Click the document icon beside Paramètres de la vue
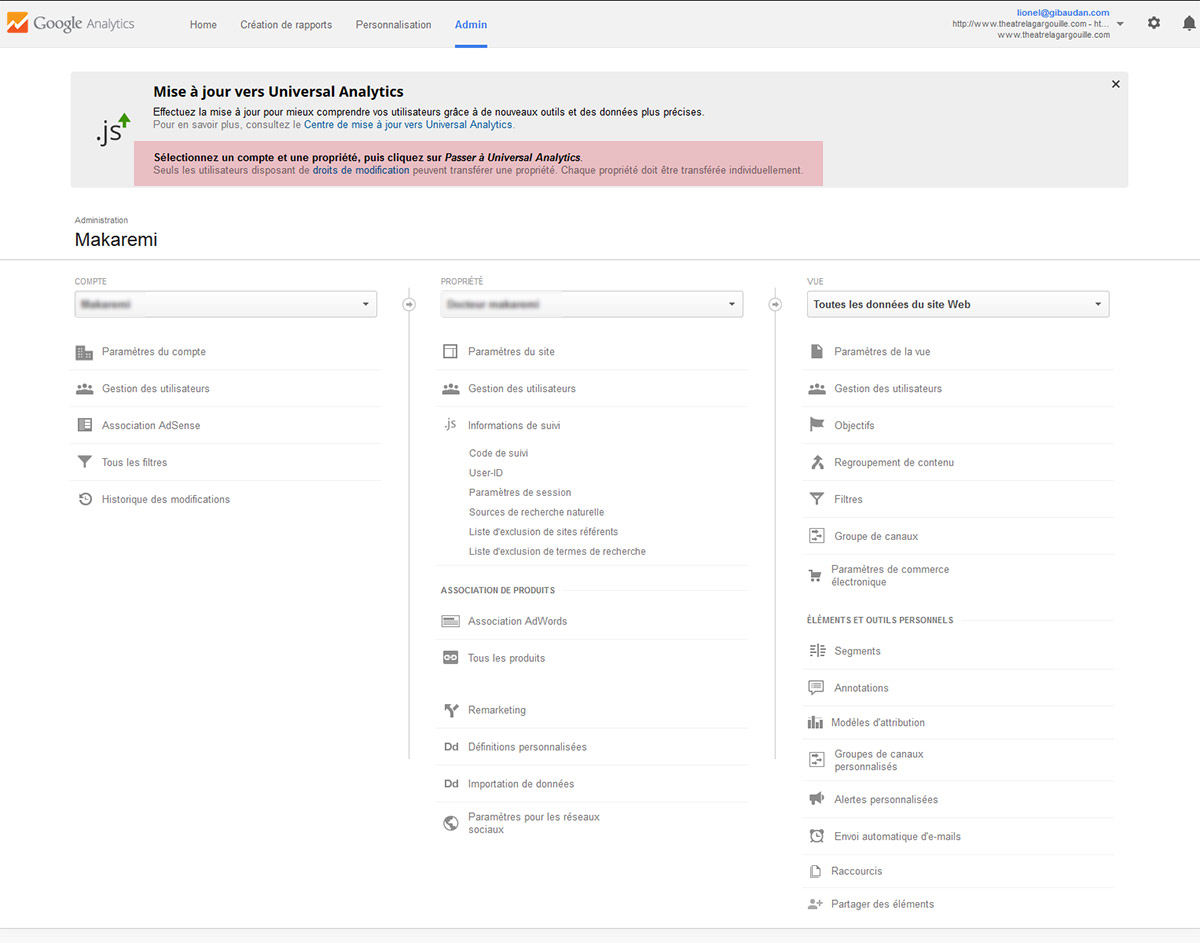Screen dimensions: 1200x943 tap(817, 352)
